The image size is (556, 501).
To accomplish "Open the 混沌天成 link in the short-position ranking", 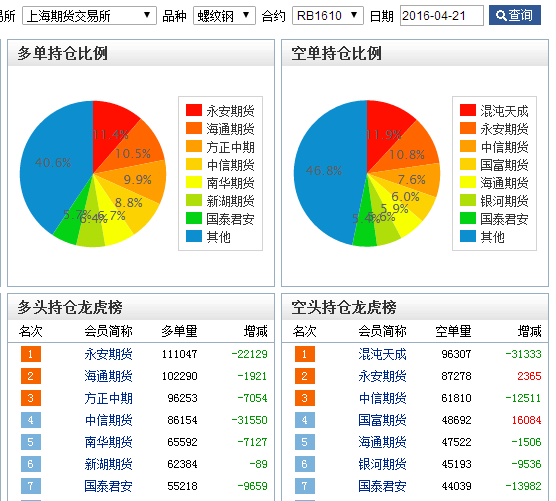I will click(382, 354).
